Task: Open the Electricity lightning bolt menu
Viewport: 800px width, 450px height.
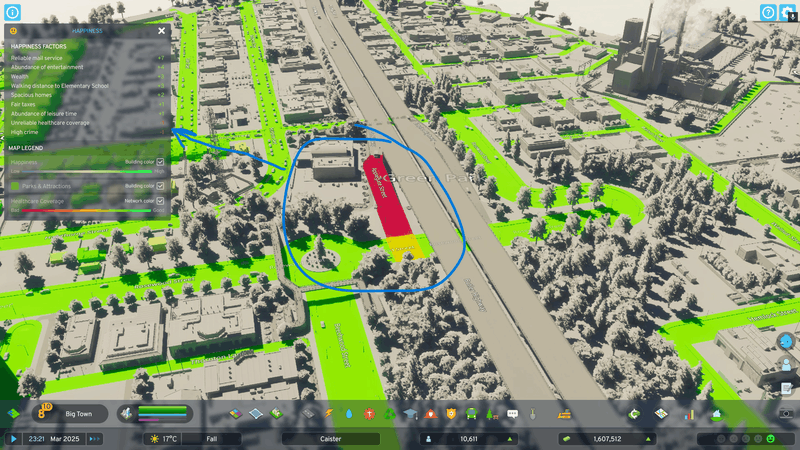Action: 329,414
